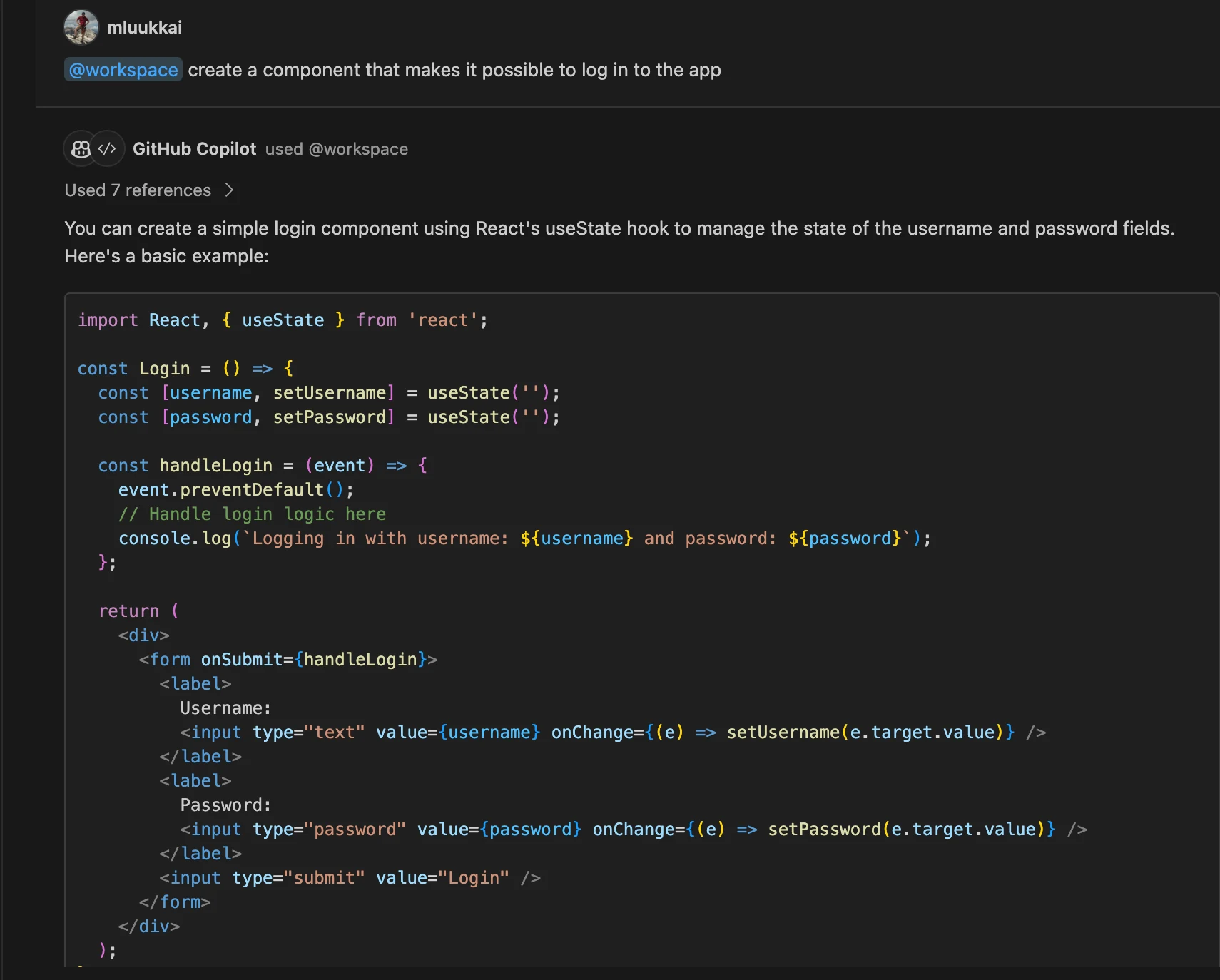Click the GitHub Copilot avatar icon
Image resolution: width=1220 pixels, height=980 pixels.
[81, 148]
